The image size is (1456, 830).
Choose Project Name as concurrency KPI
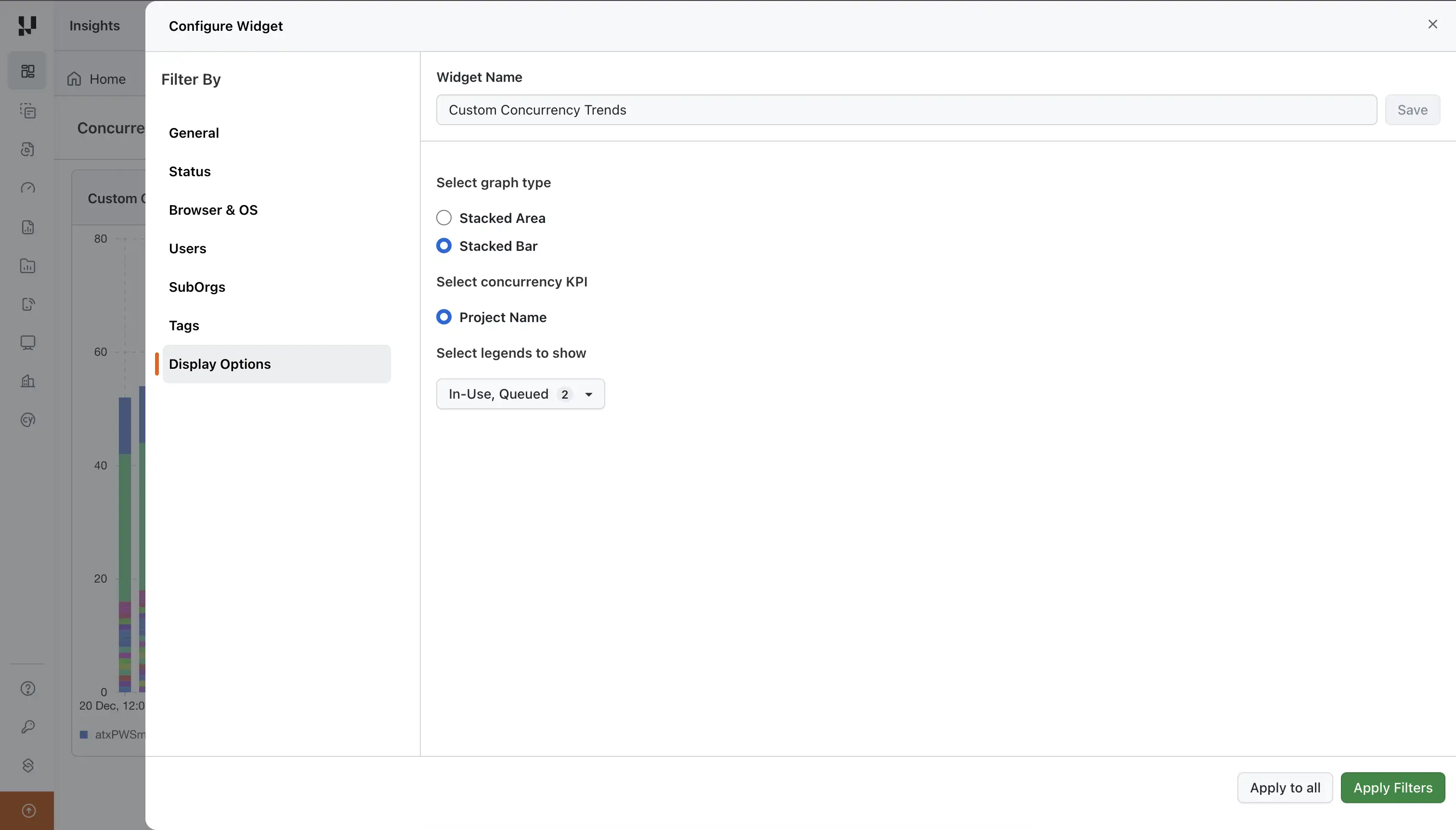coord(444,316)
